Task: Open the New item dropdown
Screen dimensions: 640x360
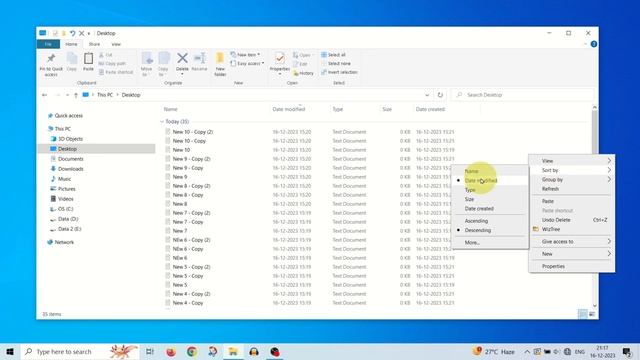Action: coord(245,54)
